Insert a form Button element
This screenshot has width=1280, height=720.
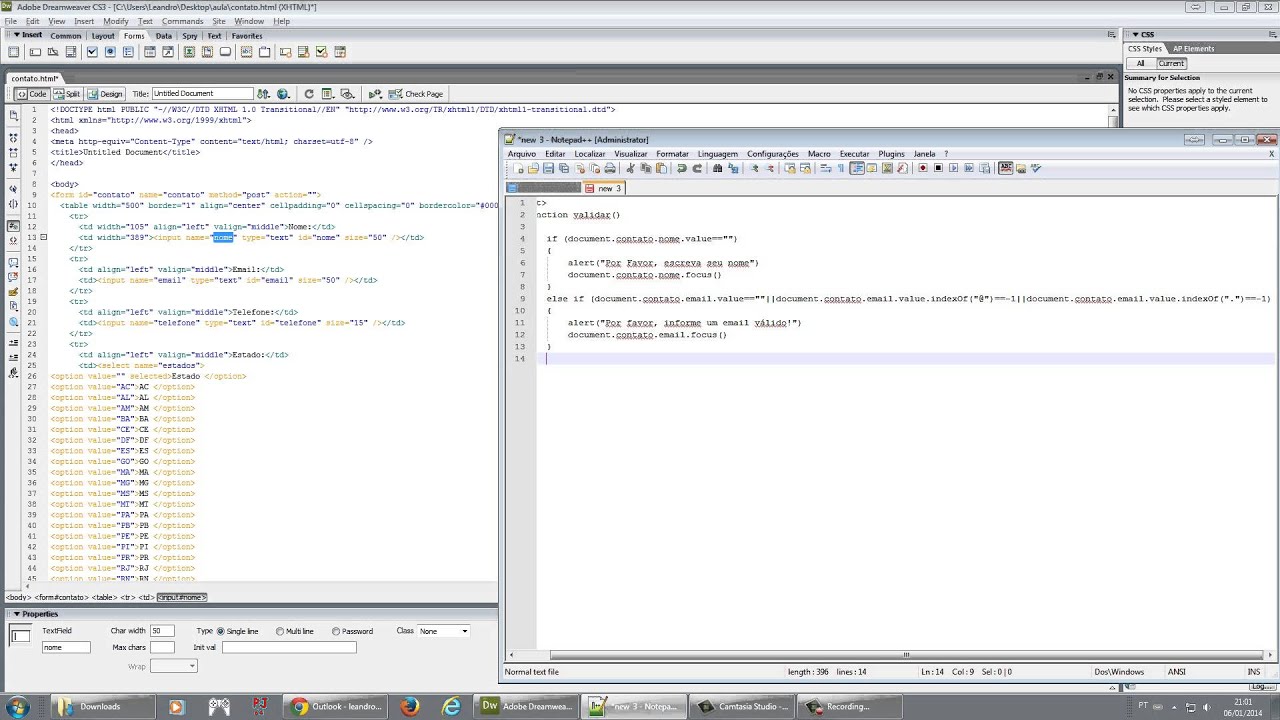tap(225, 52)
